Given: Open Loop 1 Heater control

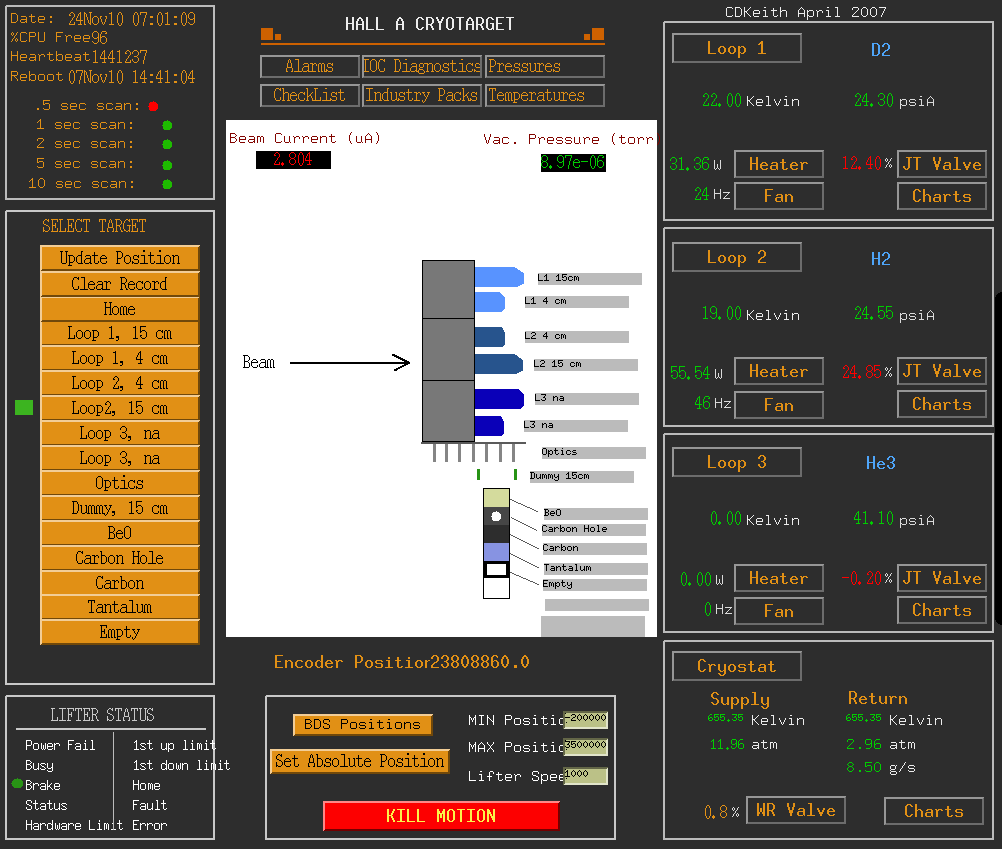Looking at the screenshot, I should pos(779,164).
